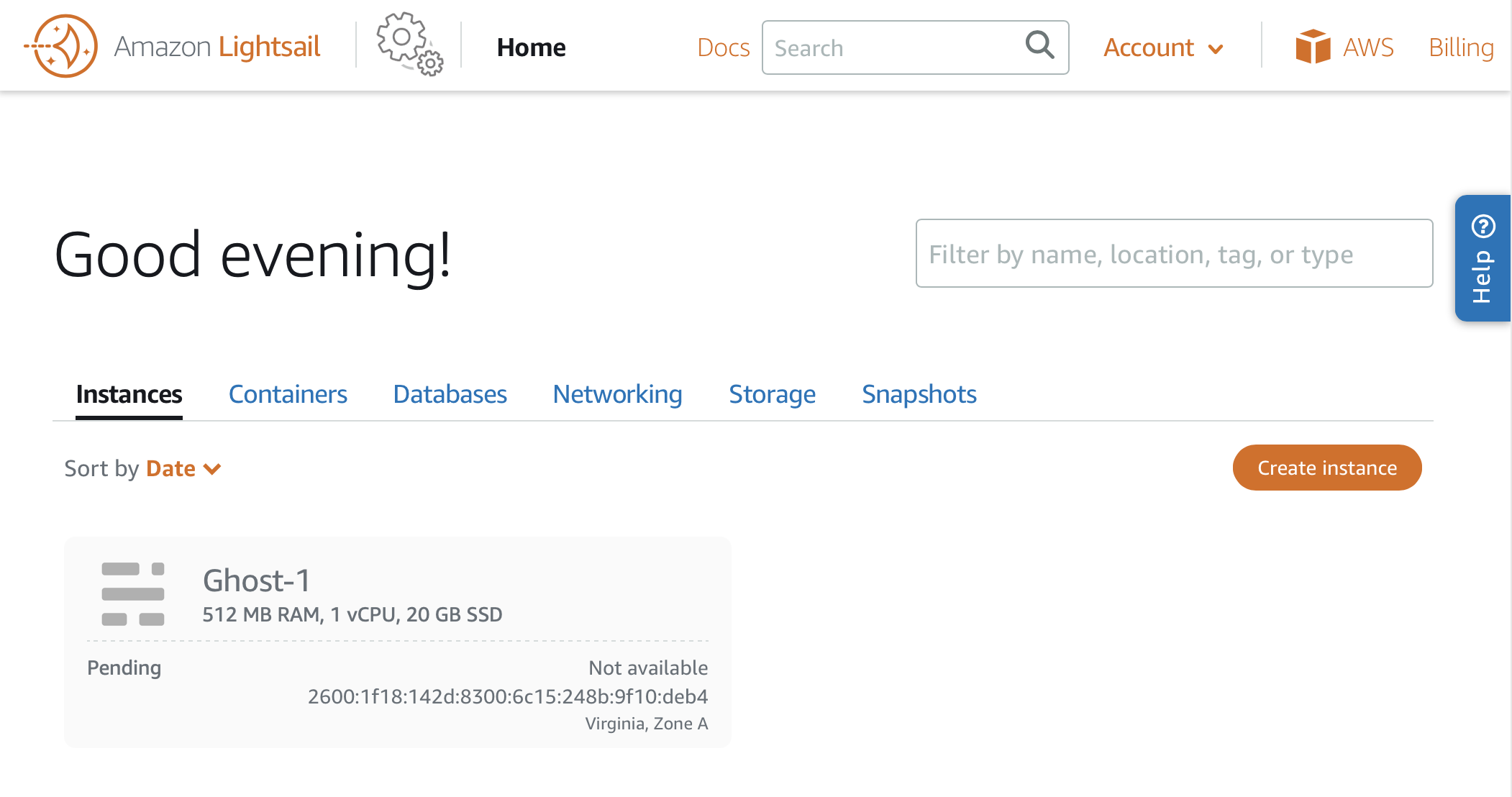This screenshot has width=1512, height=797.
Task: Switch to the Networking tab
Action: tap(617, 394)
